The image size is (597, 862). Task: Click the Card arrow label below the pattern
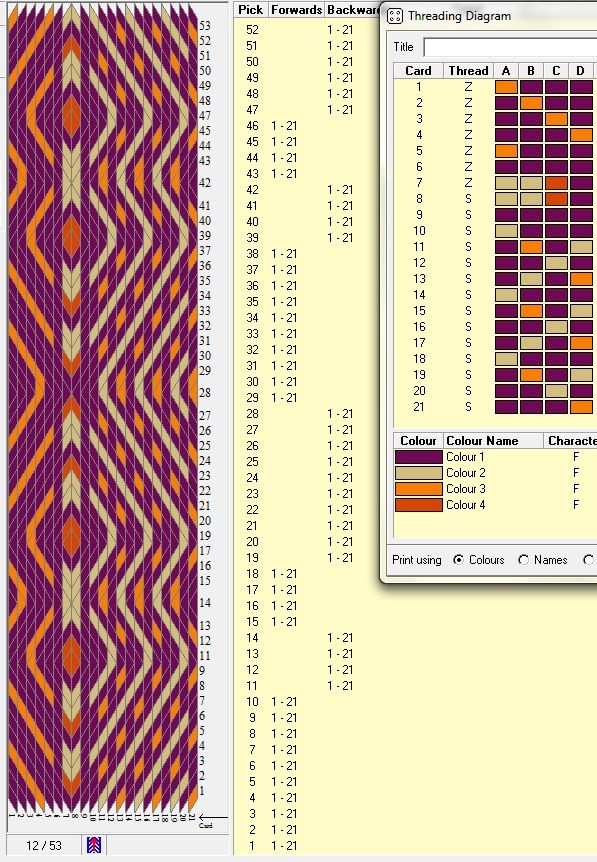(207, 821)
